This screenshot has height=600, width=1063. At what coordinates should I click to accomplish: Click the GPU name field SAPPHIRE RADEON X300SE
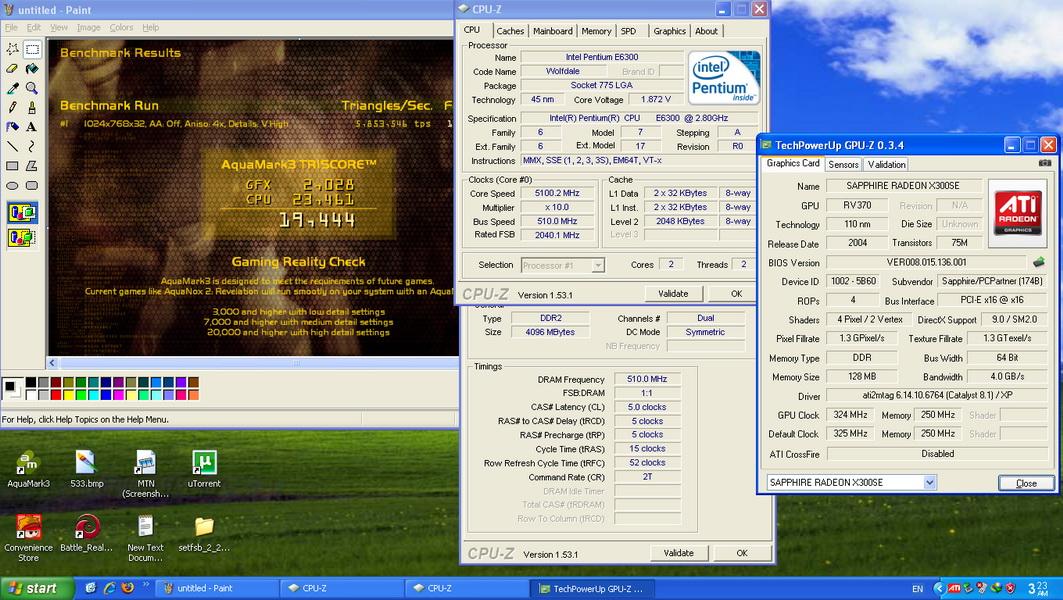point(902,186)
